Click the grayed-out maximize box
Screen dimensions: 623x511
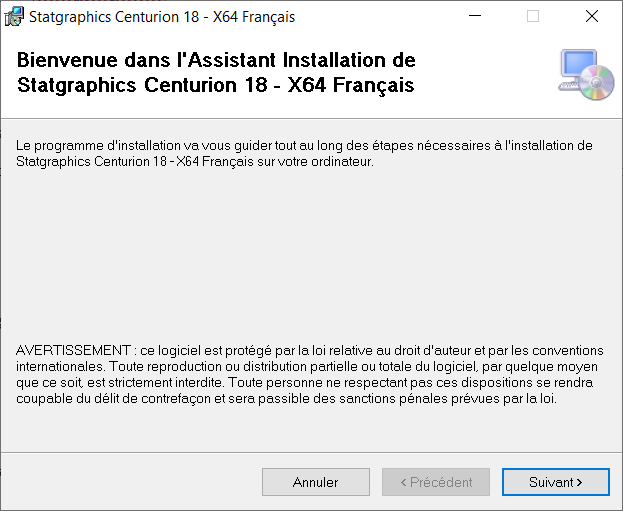533,16
